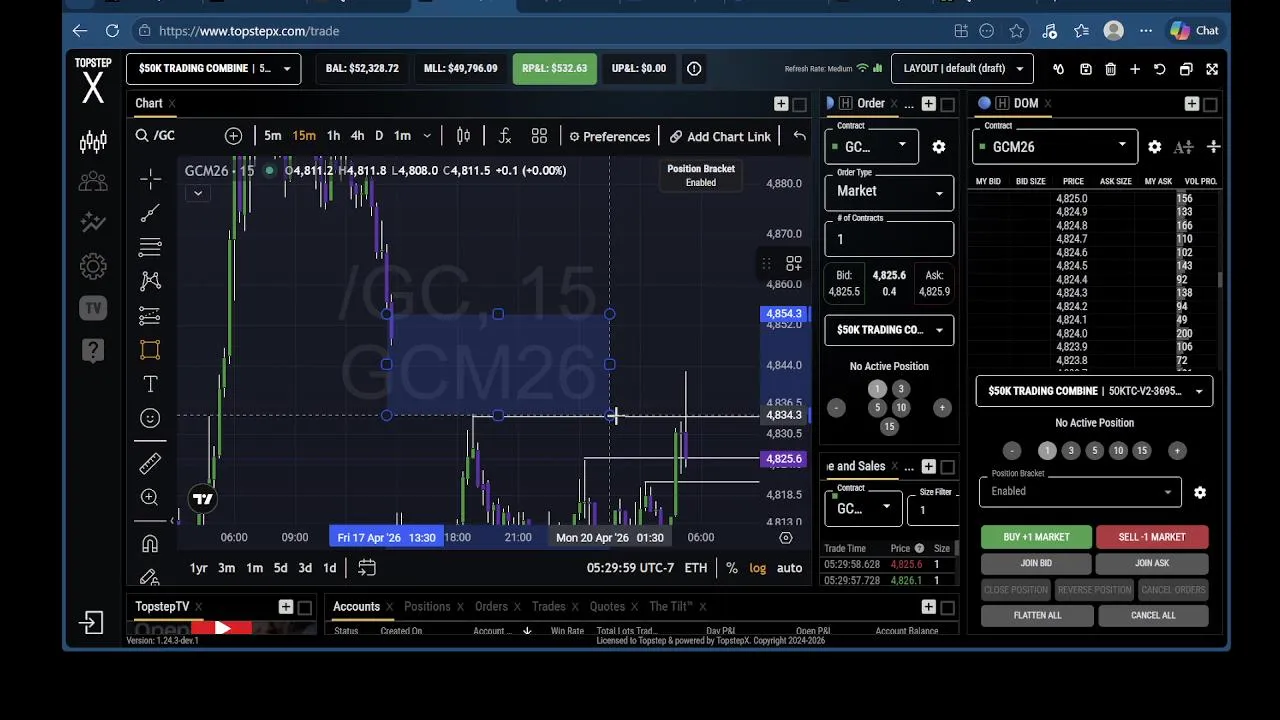This screenshot has height=720, width=1280.
Task: Expand the timeframe list chevron
Action: coord(427,136)
